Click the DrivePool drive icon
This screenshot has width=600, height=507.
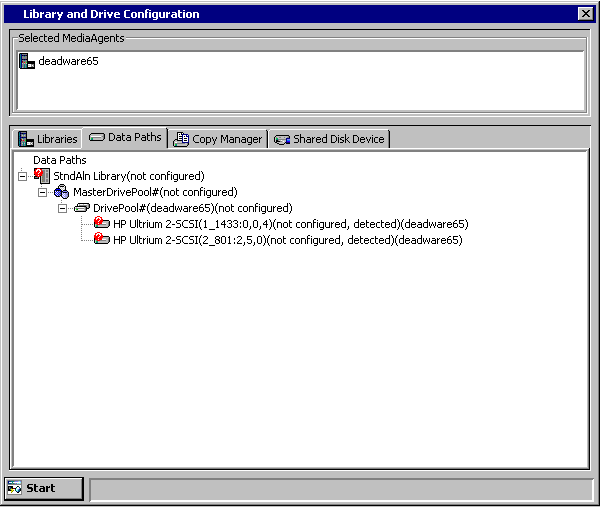[82, 208]
